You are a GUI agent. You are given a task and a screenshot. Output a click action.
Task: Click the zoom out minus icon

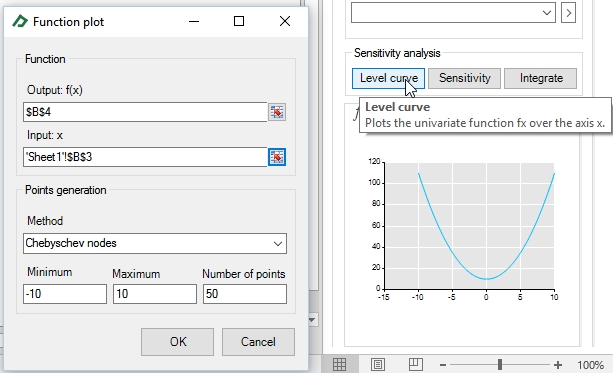point(443,365)
